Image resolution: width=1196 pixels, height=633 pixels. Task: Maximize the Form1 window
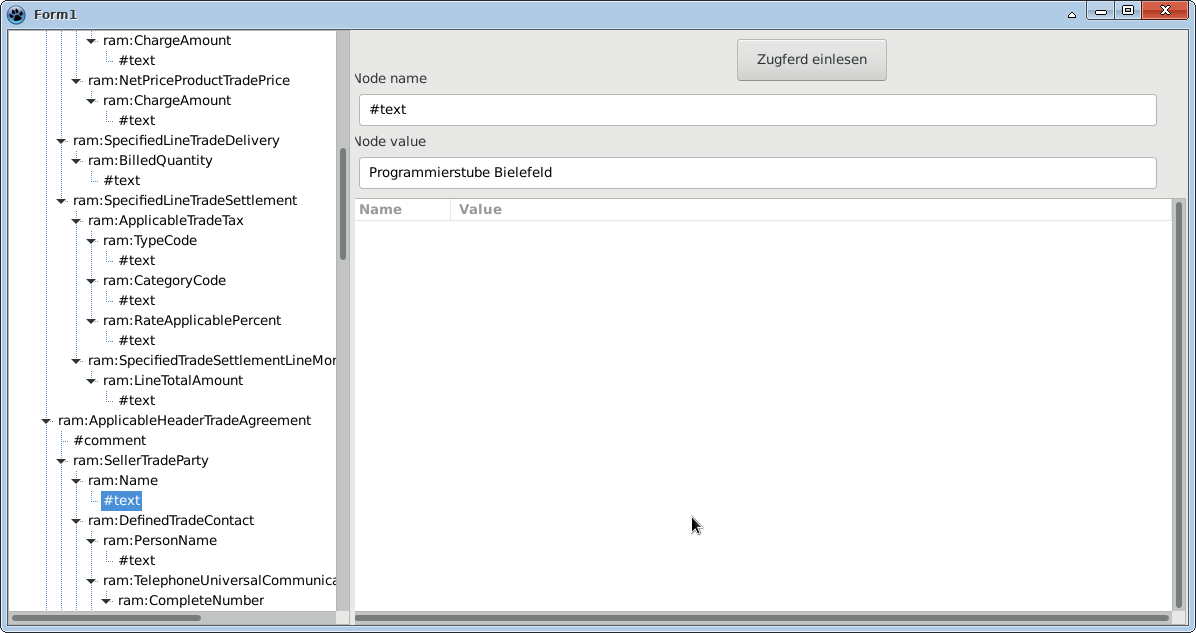click(x=1127, y=11)
